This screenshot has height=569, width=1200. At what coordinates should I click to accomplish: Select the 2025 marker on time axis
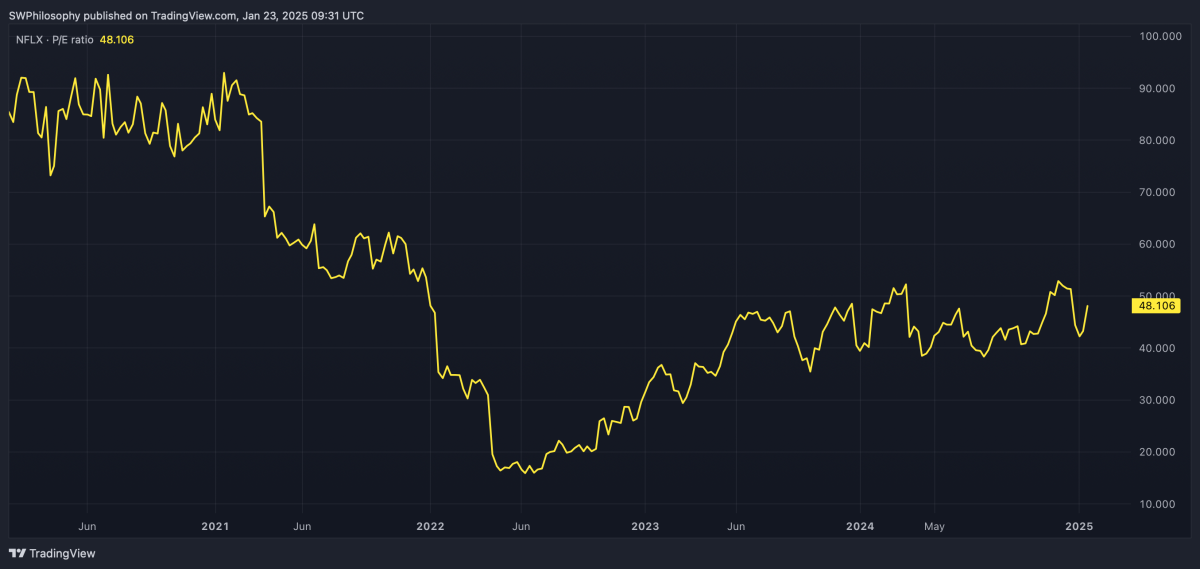coord(1079,526)
